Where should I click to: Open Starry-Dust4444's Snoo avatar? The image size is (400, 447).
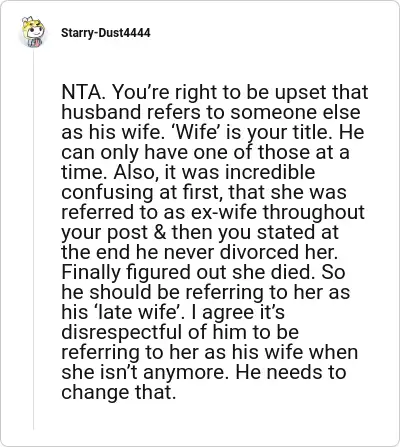[33, 32]
